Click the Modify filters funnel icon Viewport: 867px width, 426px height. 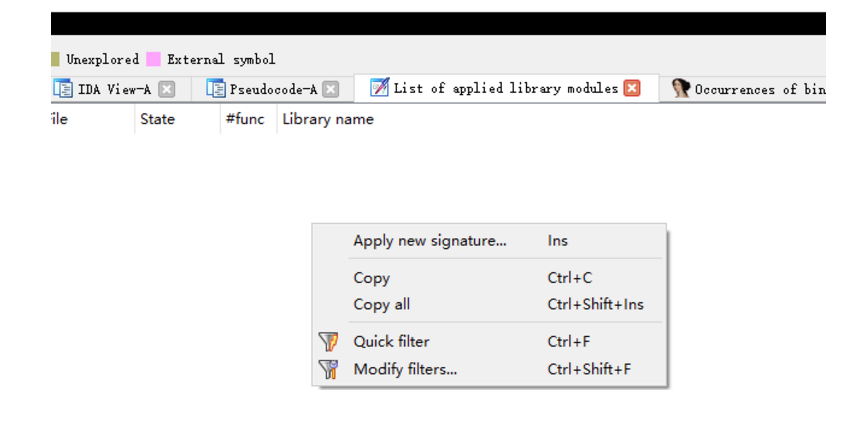point(328,369)
